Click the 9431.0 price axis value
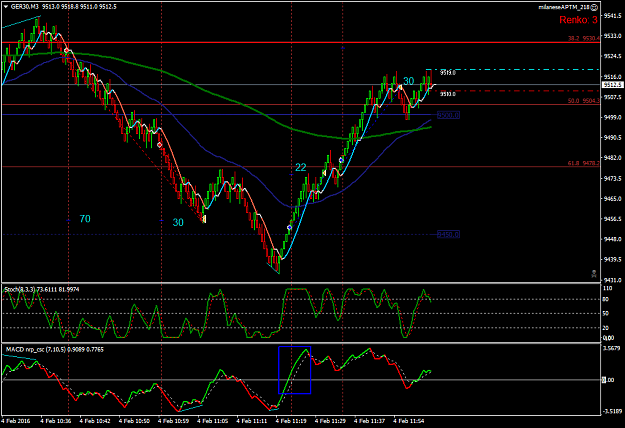Viewport: 625px width, 428px height. 613,280
